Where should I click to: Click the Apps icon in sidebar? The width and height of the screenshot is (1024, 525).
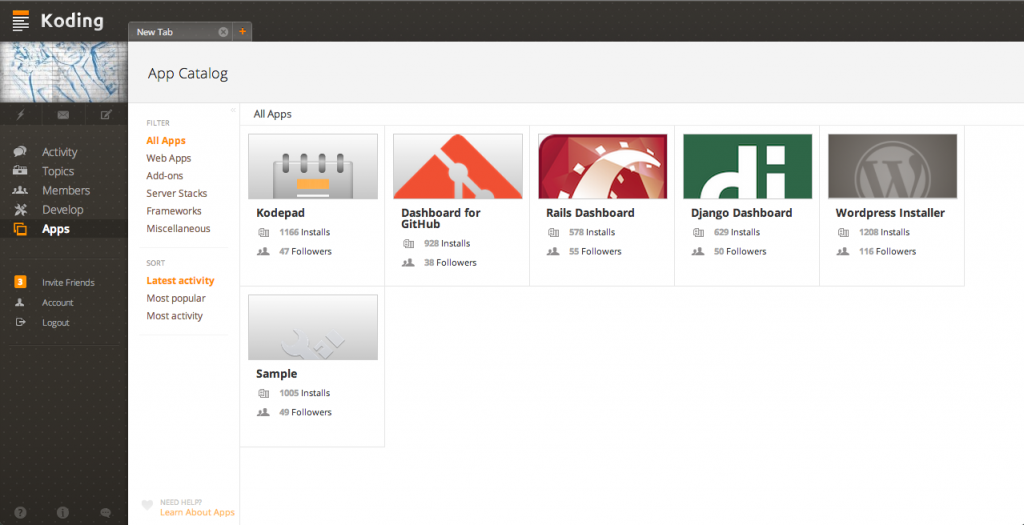tap(20, 229)
